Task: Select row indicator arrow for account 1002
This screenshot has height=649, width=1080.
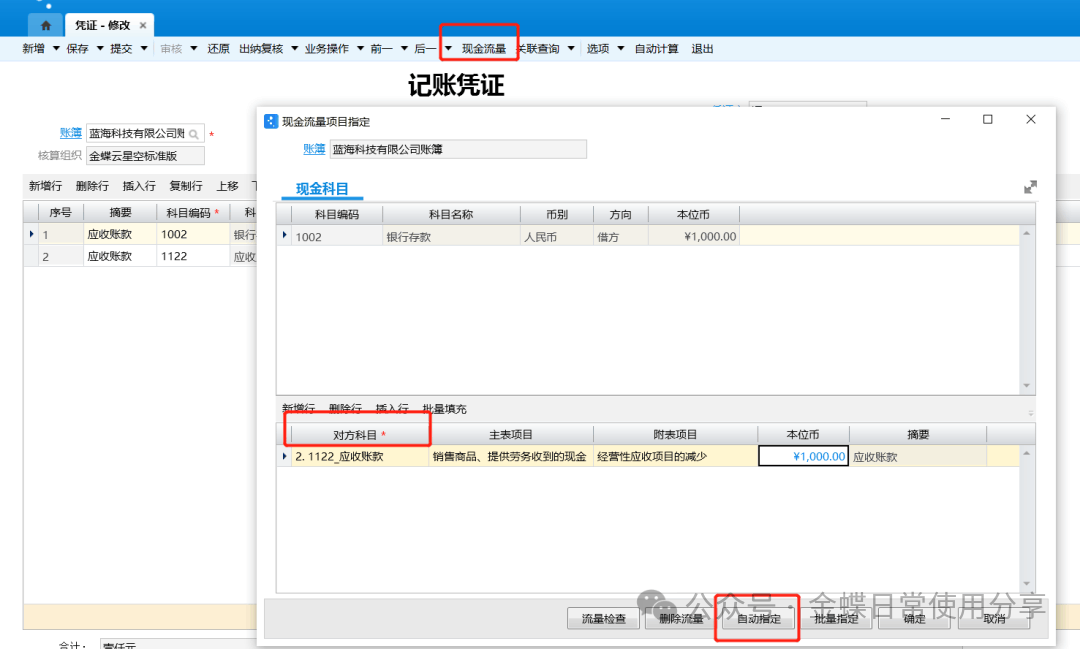Action: (x=285, y=236)
